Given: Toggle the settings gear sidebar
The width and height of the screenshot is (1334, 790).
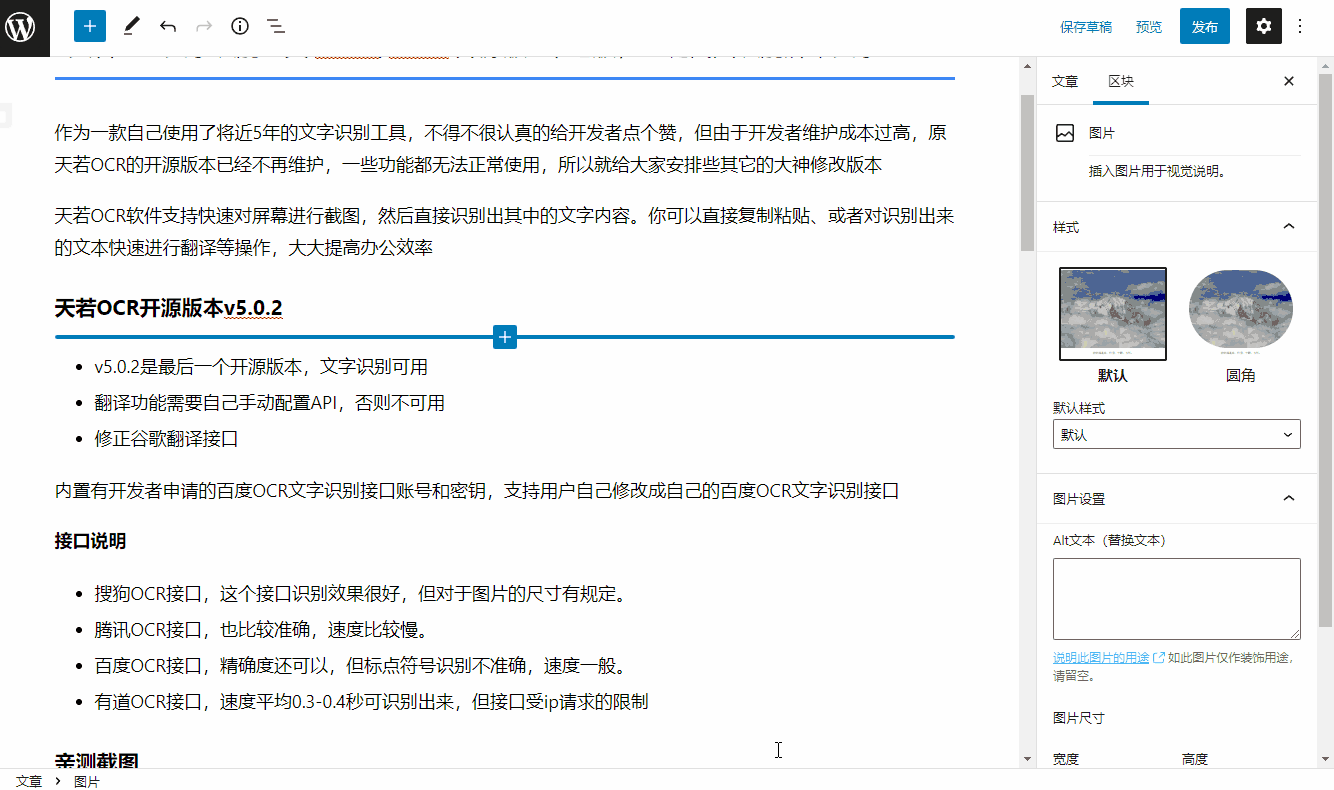Looking at the screenshot, I should tap(1264, 26).
